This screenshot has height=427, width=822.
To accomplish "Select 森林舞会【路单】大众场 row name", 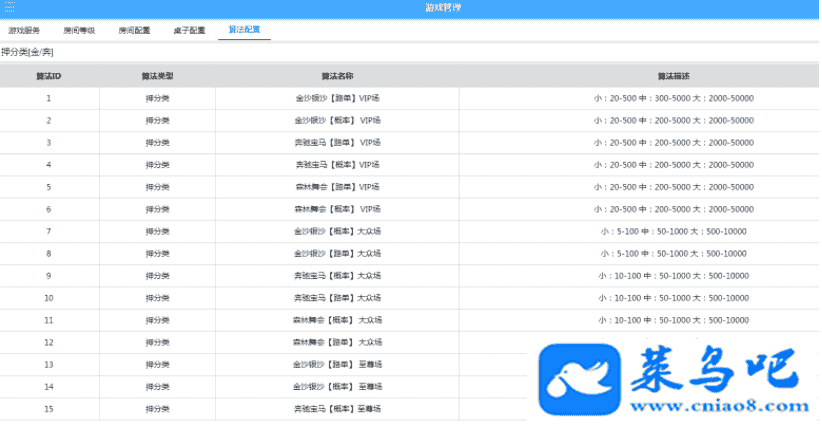I will tap(337, 342).
